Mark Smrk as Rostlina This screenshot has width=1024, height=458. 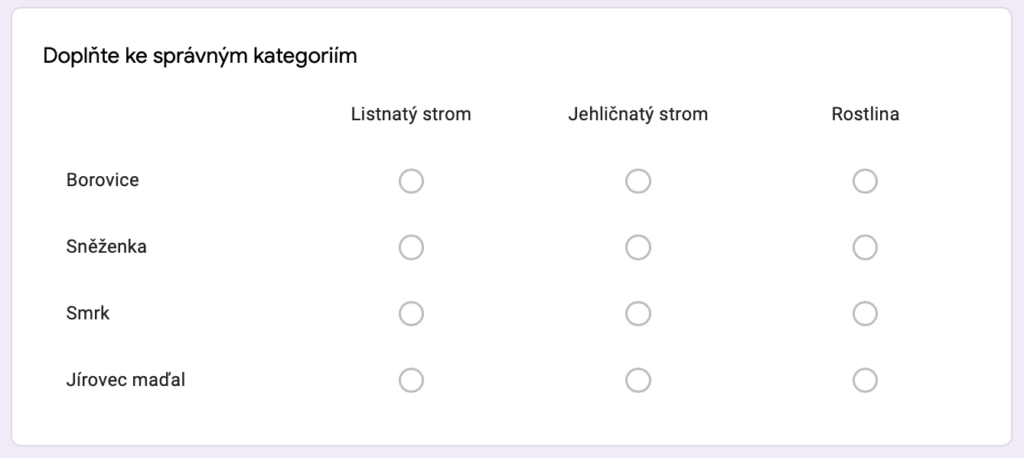(x=865, y=314)
